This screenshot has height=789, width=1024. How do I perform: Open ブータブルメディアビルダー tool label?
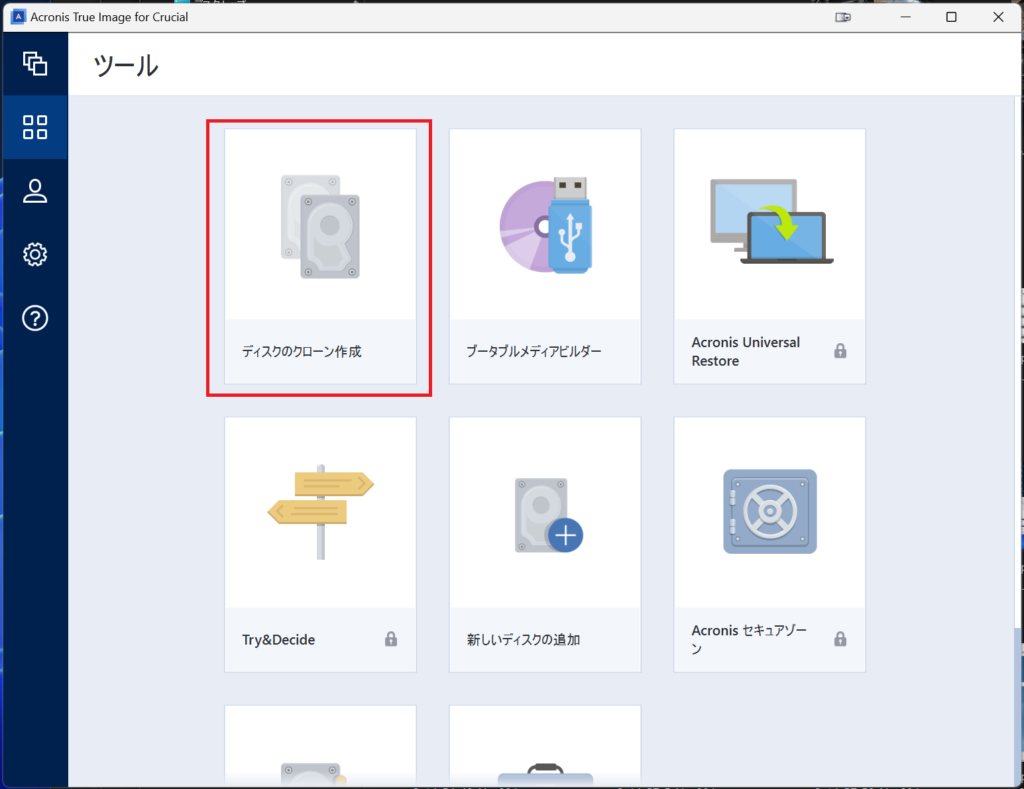pyautogui.click(x=534, y=351)
